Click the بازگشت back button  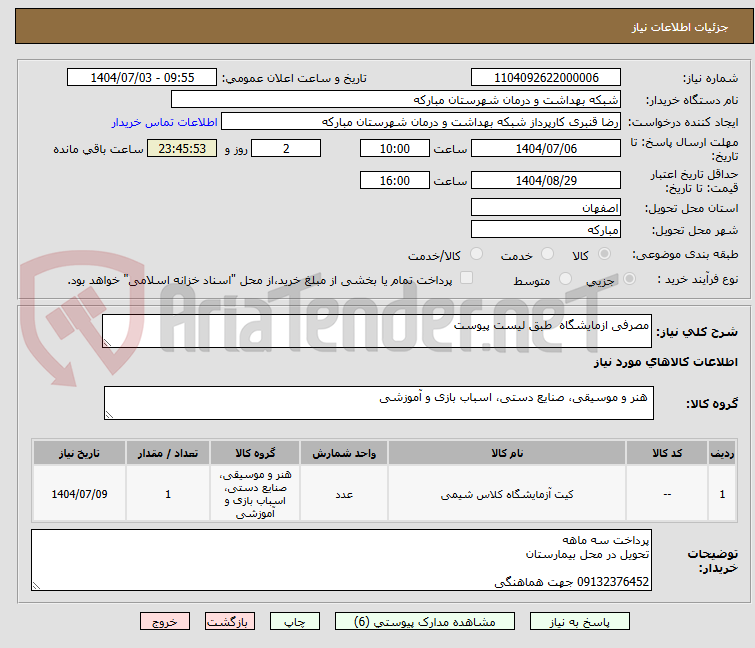230,622
